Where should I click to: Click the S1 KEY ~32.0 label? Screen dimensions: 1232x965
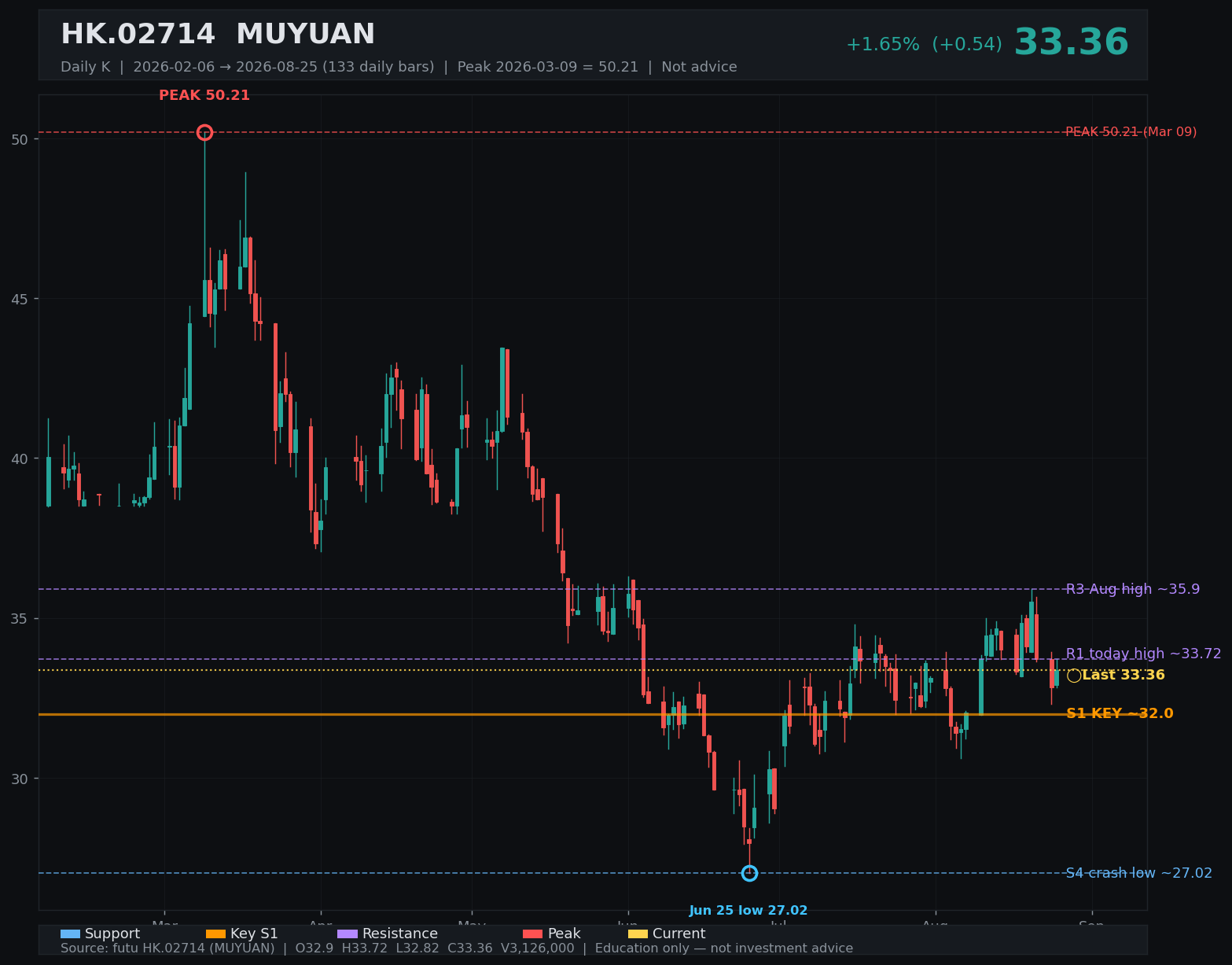point(1120,714)
